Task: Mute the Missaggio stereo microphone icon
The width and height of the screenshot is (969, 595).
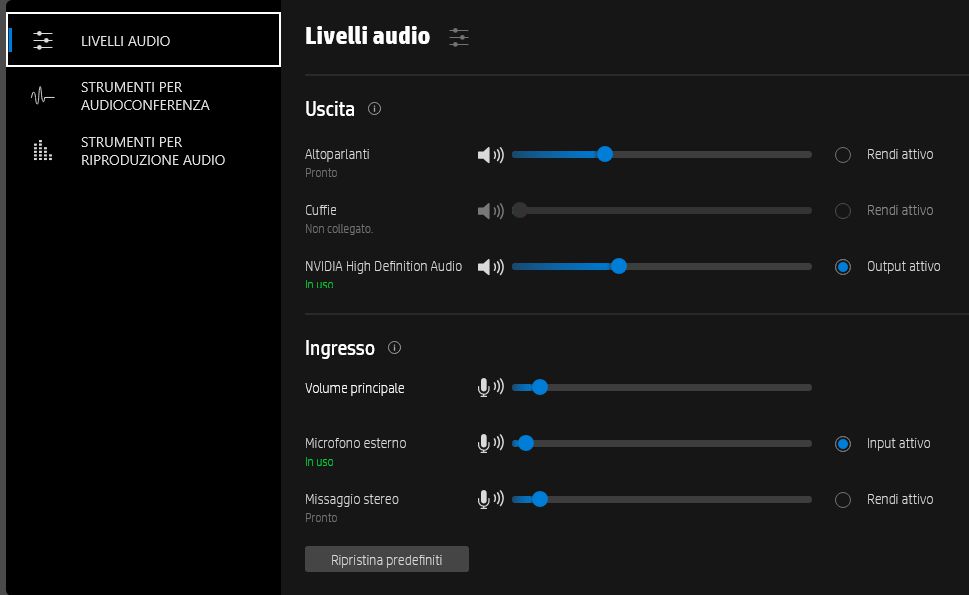Action: click(490, 499)
